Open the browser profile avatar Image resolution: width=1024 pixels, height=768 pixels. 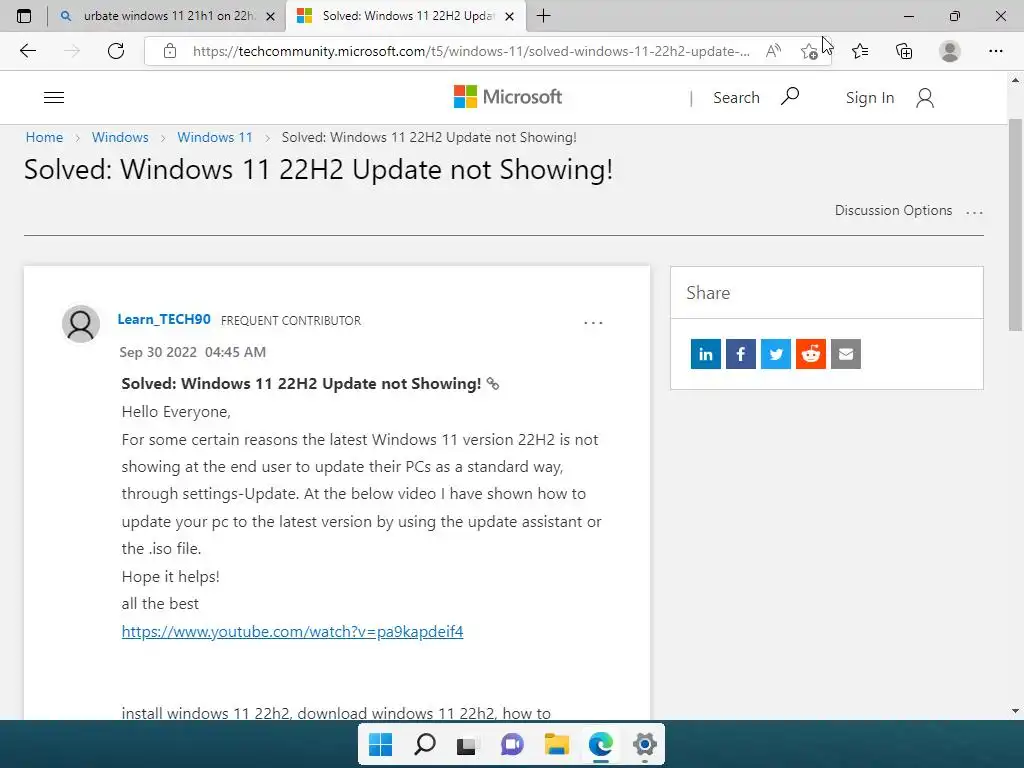(950, 51)
